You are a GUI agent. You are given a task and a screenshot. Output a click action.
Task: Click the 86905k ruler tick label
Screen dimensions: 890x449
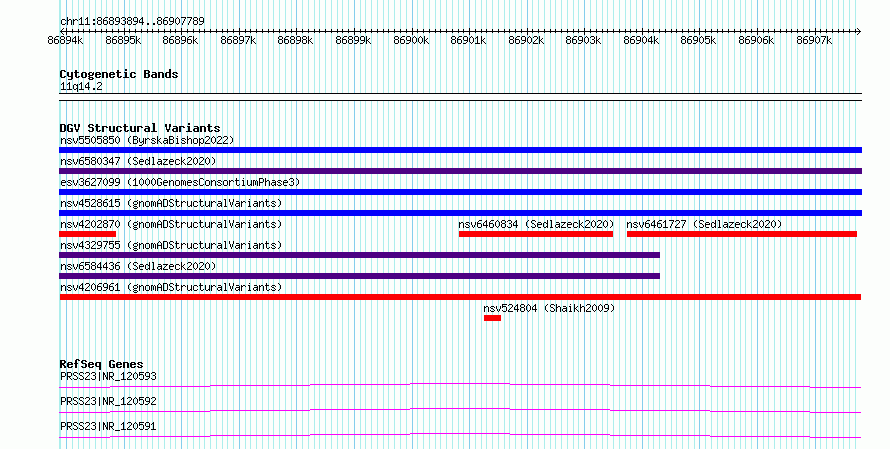698,40
